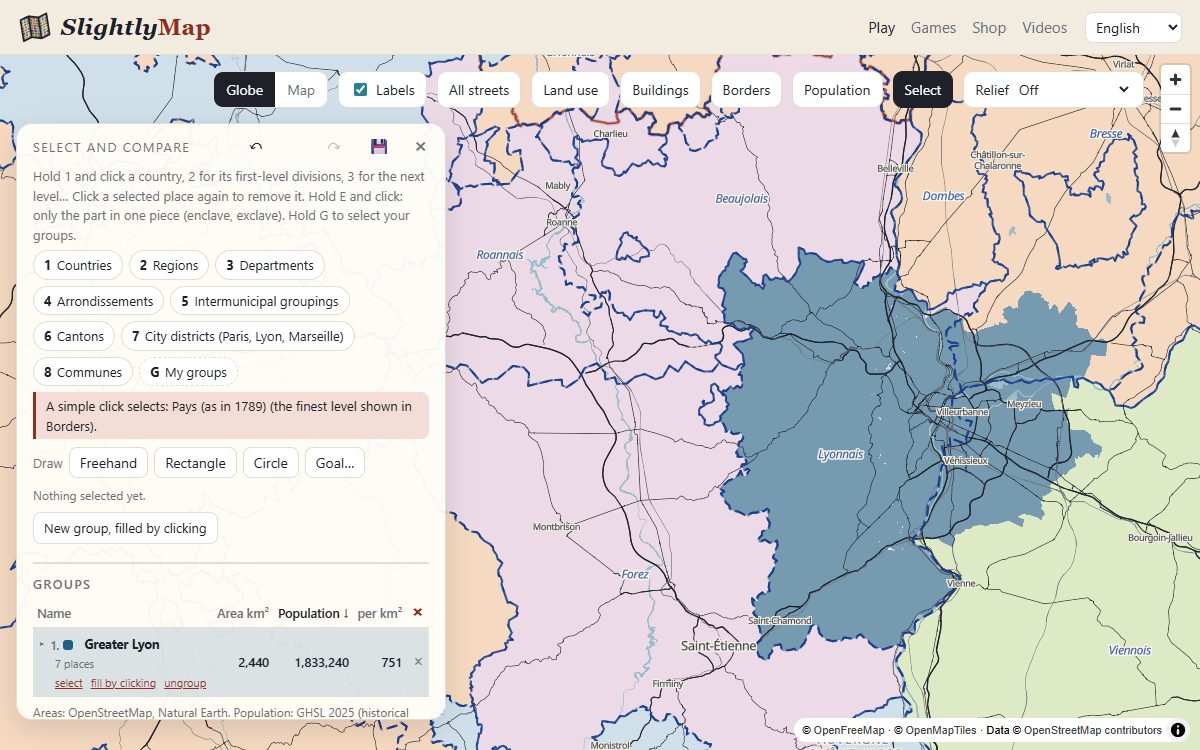This screenshot has height=750, width=1200.
Task: Toggle All streets layer
Action: 479,90
